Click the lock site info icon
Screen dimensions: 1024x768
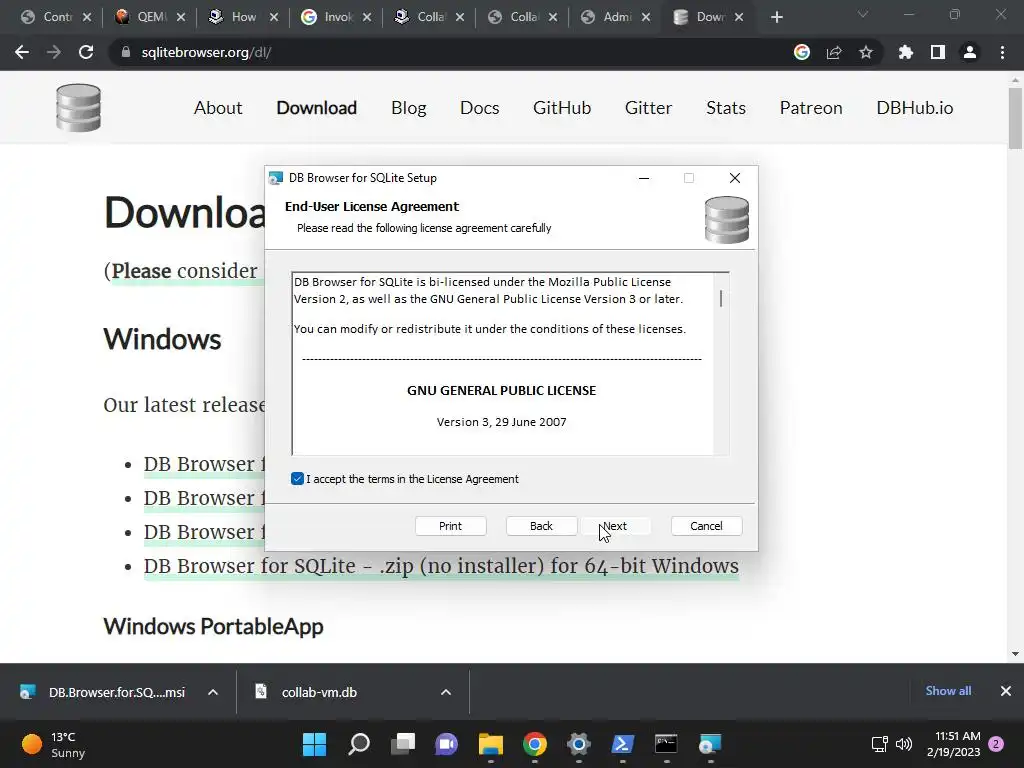point(125,52)
